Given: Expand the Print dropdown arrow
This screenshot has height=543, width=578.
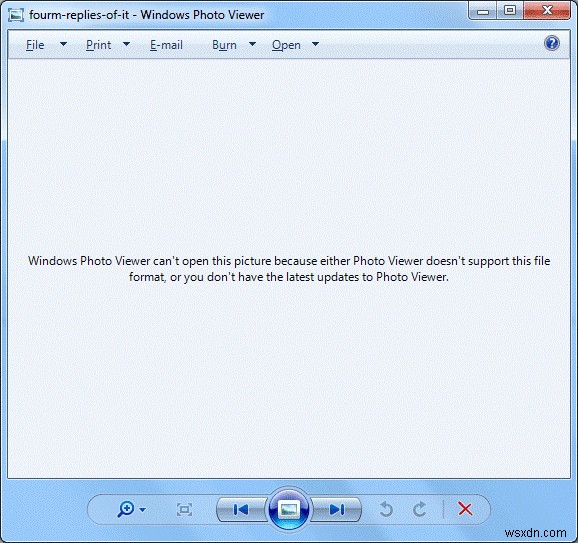Looking at the screenshot, I should 126,44.
